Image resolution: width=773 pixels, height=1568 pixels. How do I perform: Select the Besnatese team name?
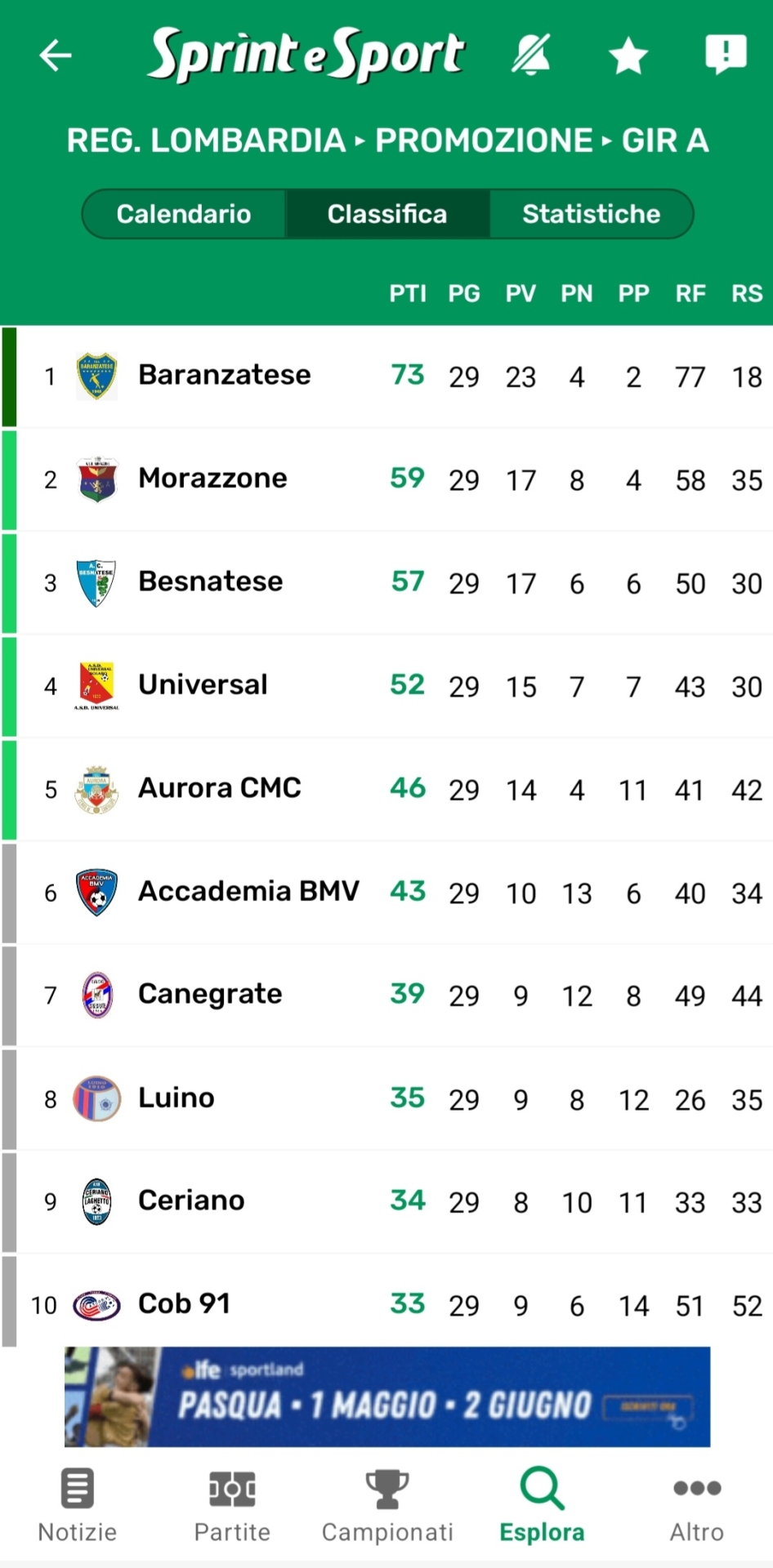tap(211, 581)
